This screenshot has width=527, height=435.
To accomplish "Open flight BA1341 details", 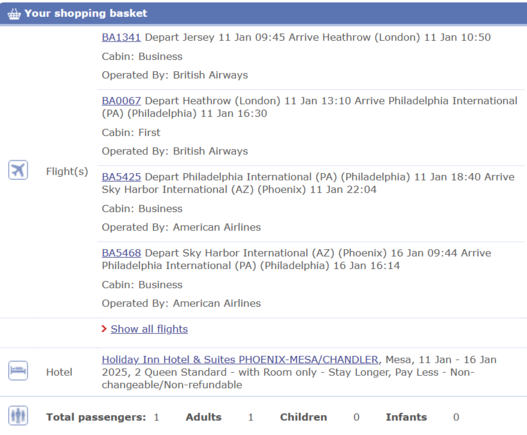I will point(121,37).
